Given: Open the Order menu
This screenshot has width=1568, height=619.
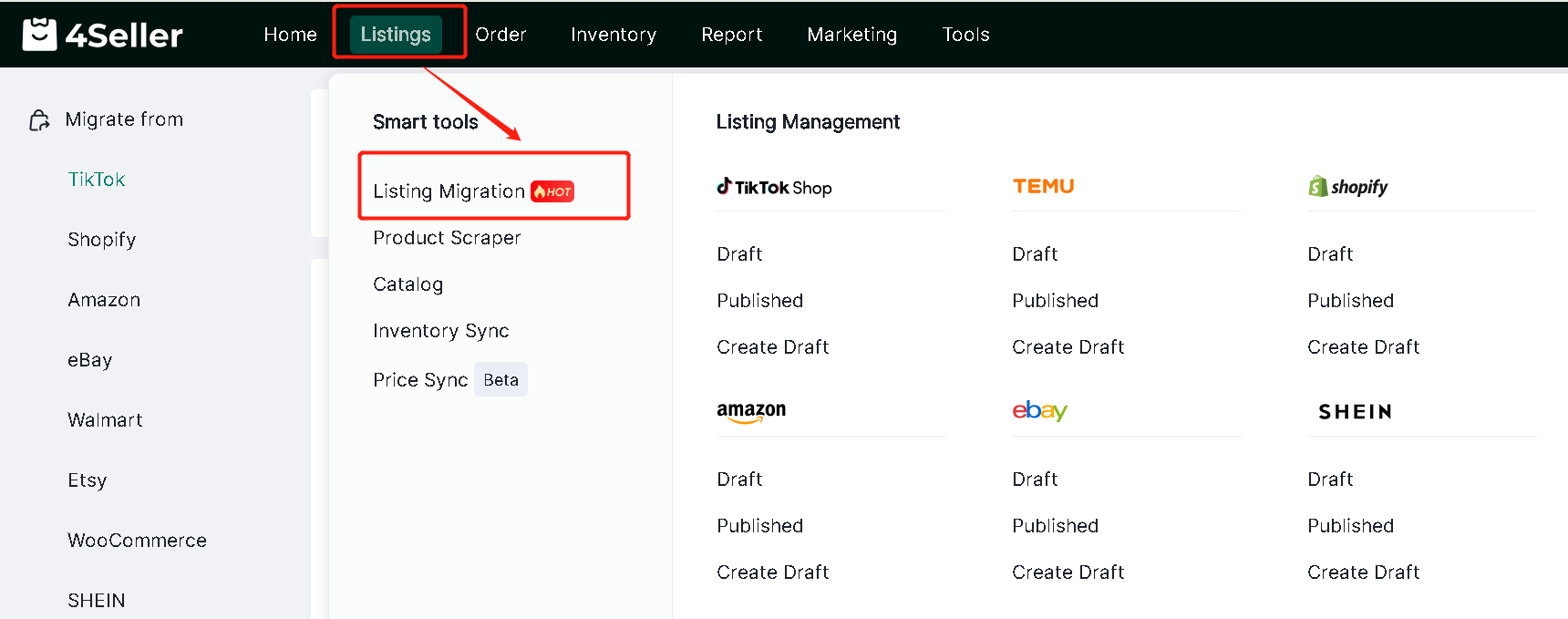Looking at the screenshot, I should (x=500, y=35).
